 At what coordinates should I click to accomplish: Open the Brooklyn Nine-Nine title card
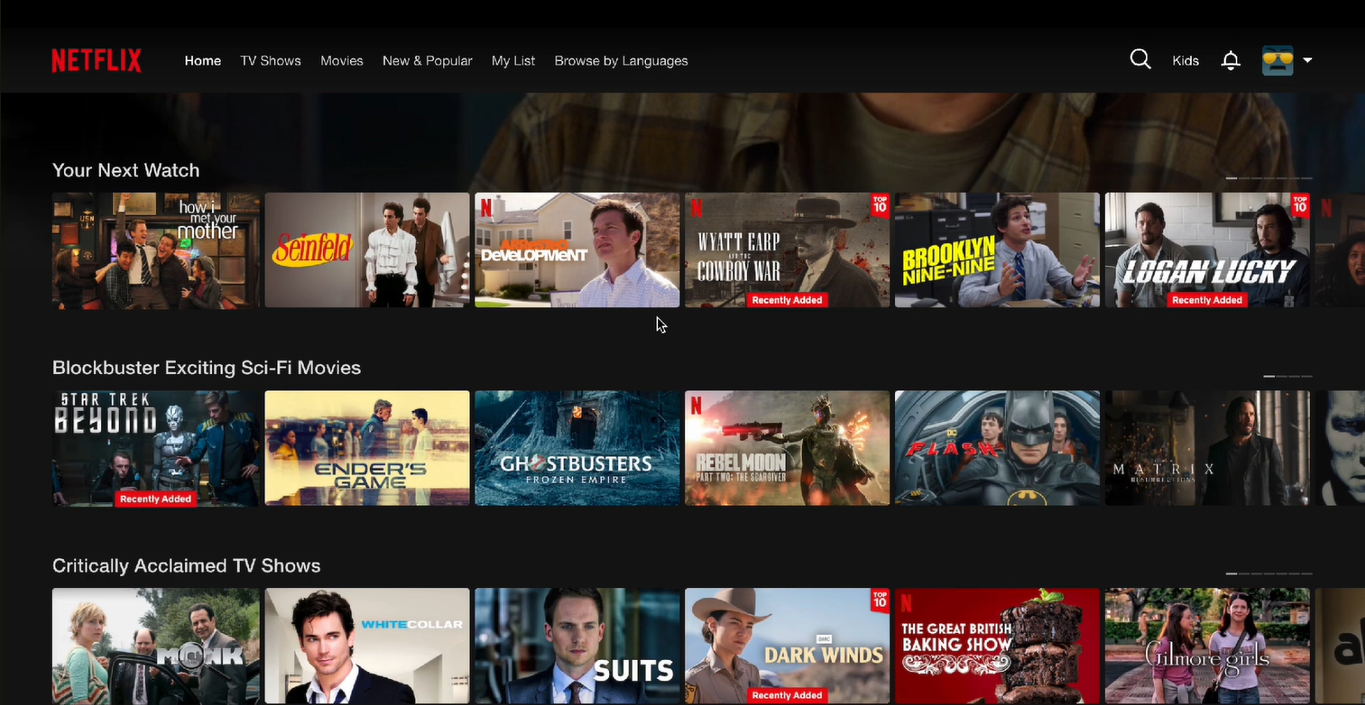point(996,249)
